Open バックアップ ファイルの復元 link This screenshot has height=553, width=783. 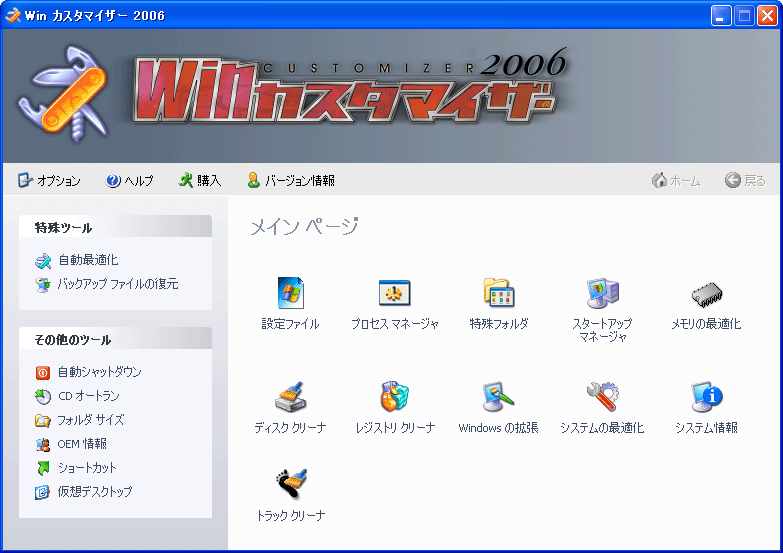[118, 284]
